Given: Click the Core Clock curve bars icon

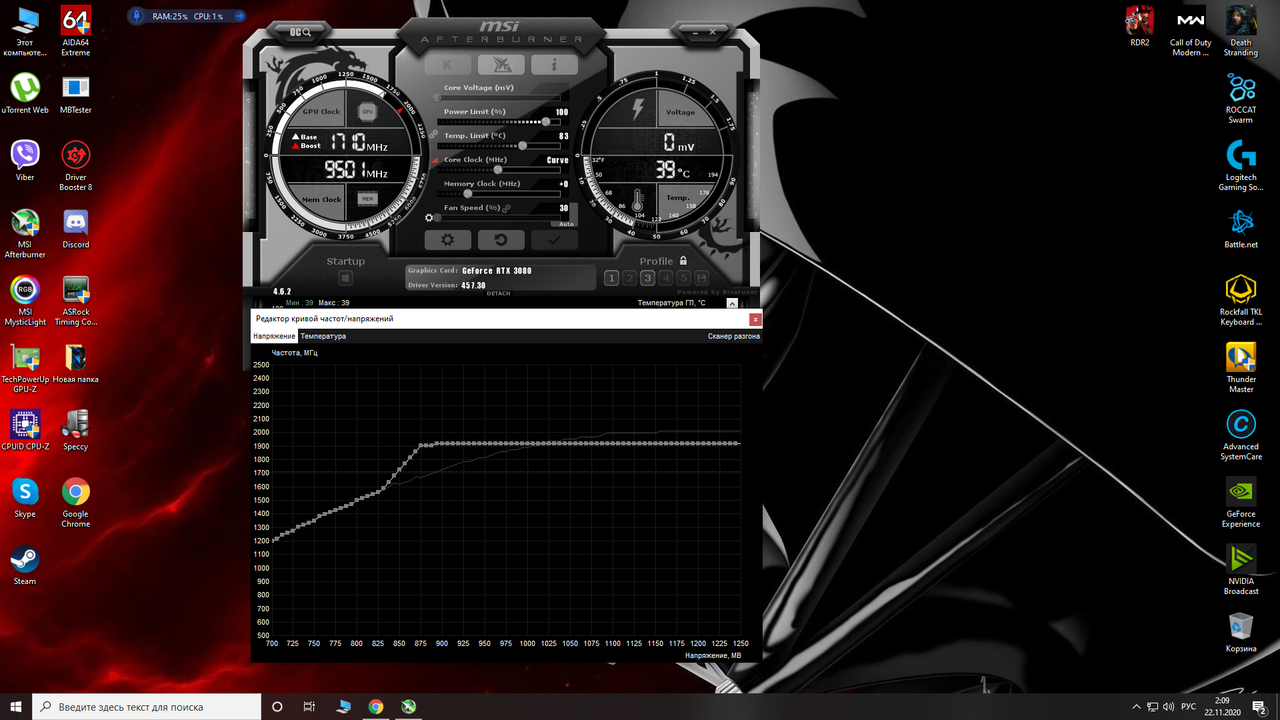Looking at the screenshot, I should click(435, 160).
